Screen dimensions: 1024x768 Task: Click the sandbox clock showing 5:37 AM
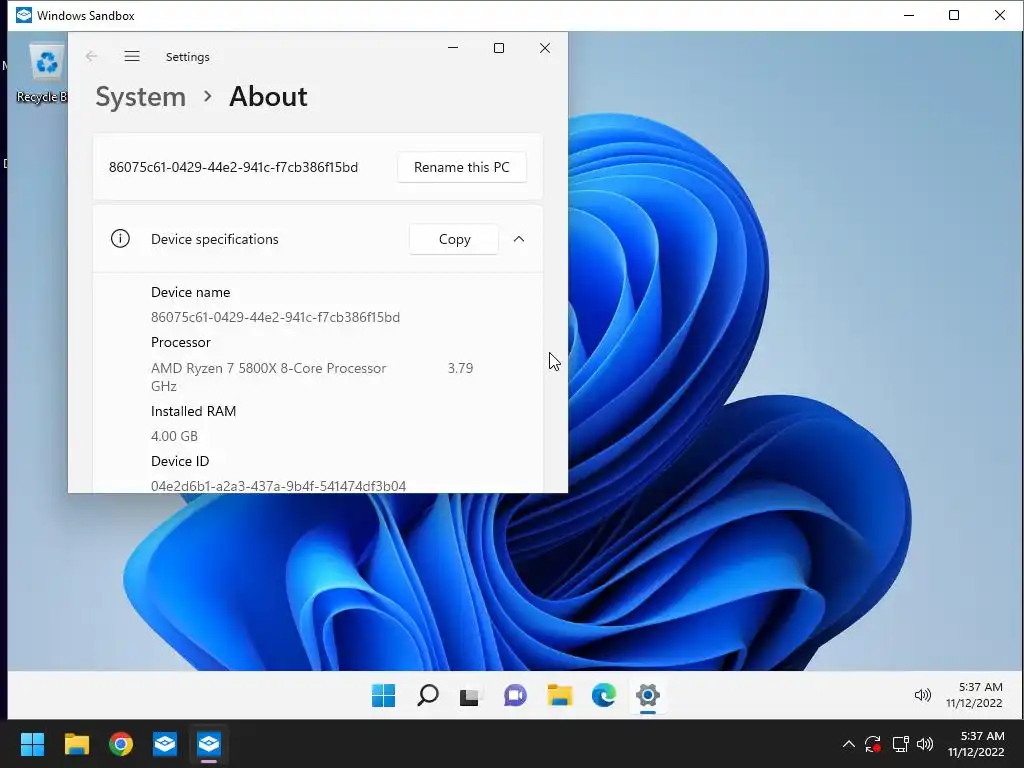point(974,695)
